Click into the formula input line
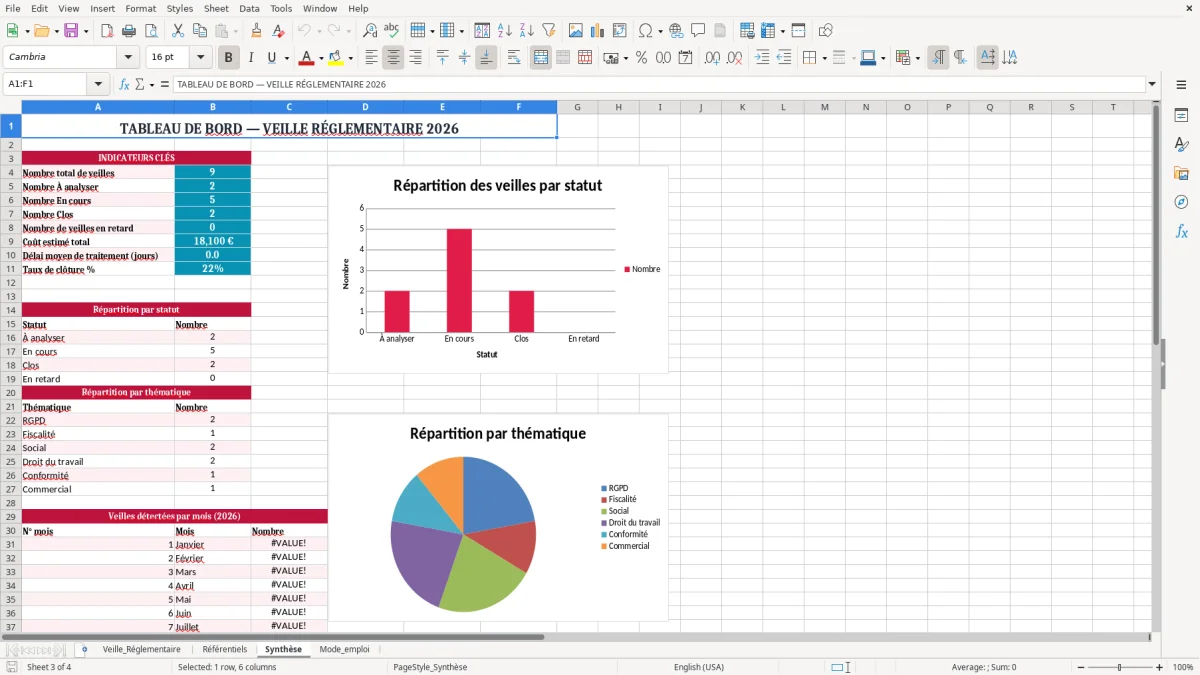This screenshot has width=1200, height=675. (658, 84)
